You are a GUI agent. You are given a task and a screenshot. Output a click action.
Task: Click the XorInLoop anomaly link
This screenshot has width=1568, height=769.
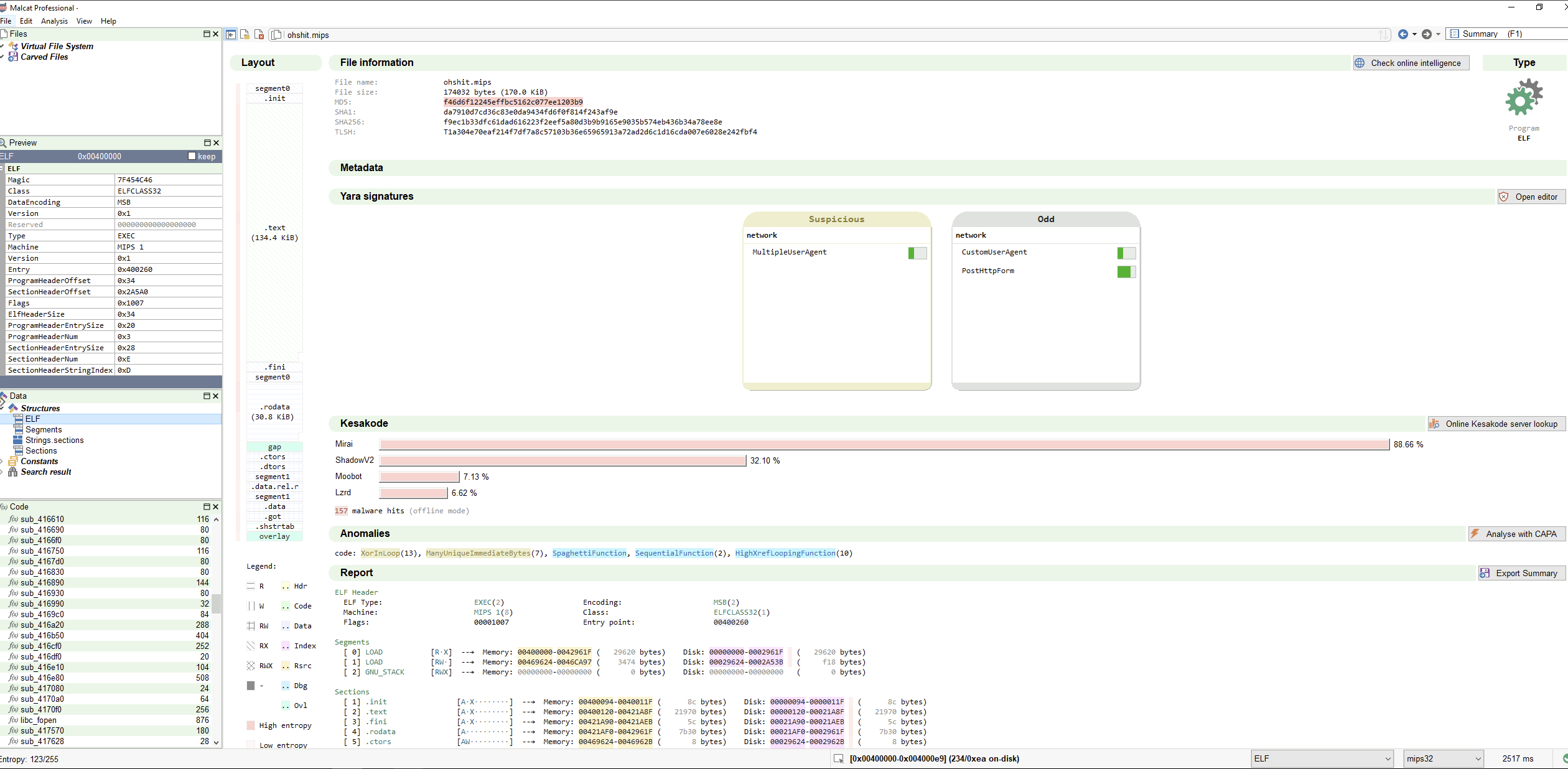tap(380, 553)
